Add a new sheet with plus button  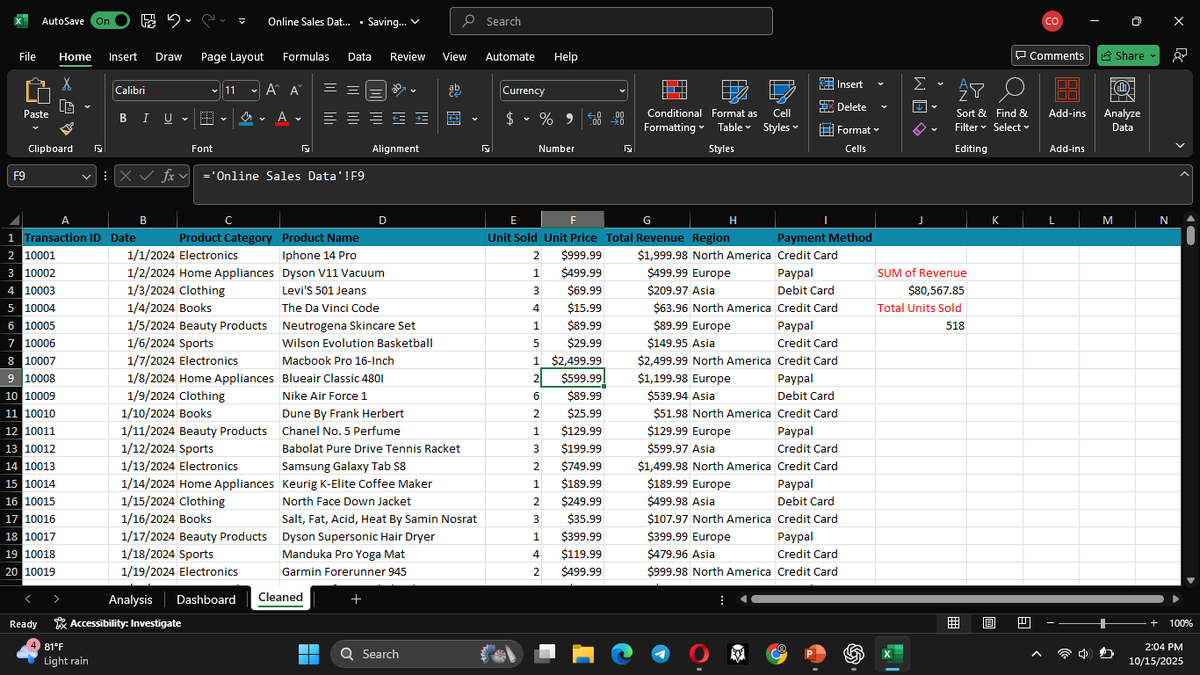pos(357,599)
